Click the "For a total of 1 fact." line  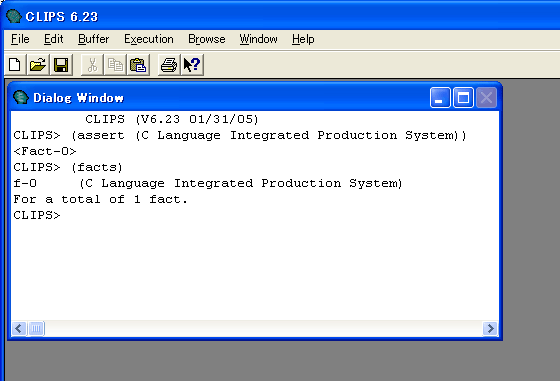pos(100,199)
